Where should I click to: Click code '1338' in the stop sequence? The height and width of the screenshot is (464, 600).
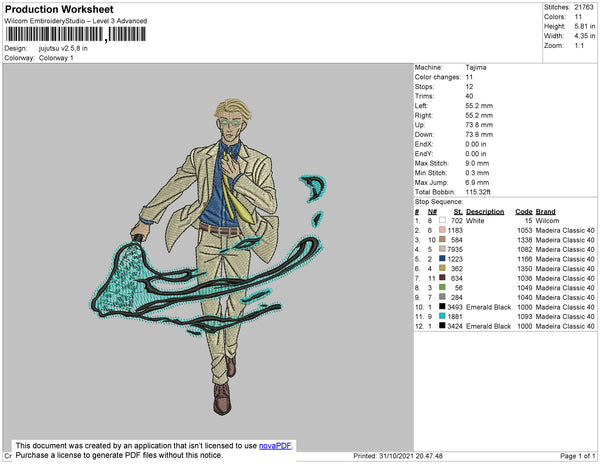pyautogui.click(x=524, y=240)
